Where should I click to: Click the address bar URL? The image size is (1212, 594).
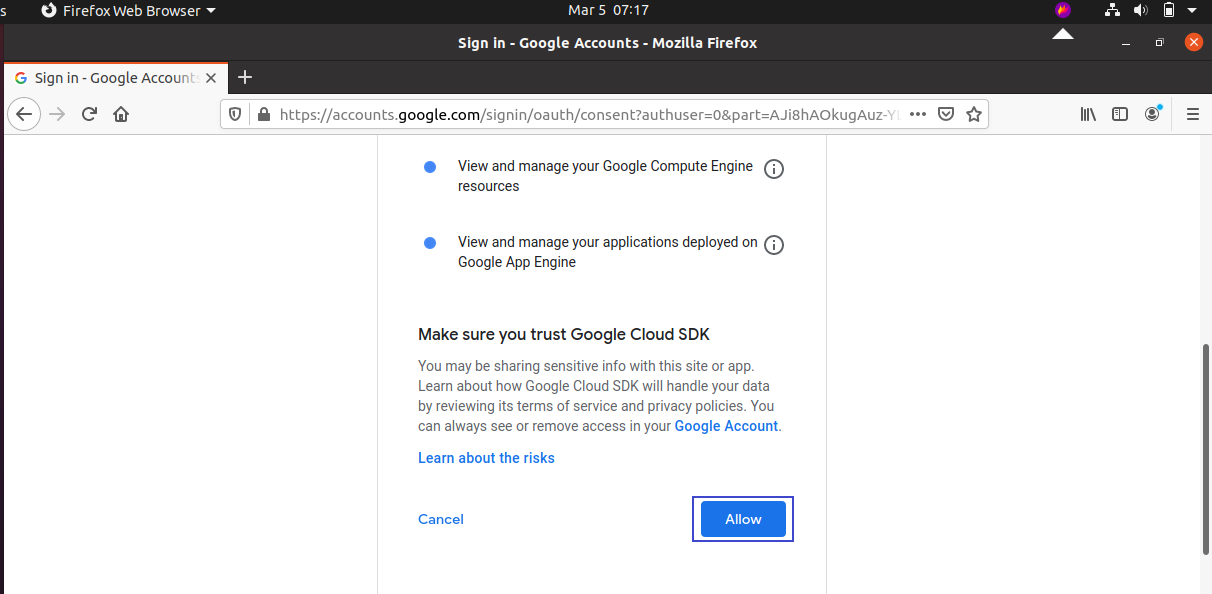[591, 114]
